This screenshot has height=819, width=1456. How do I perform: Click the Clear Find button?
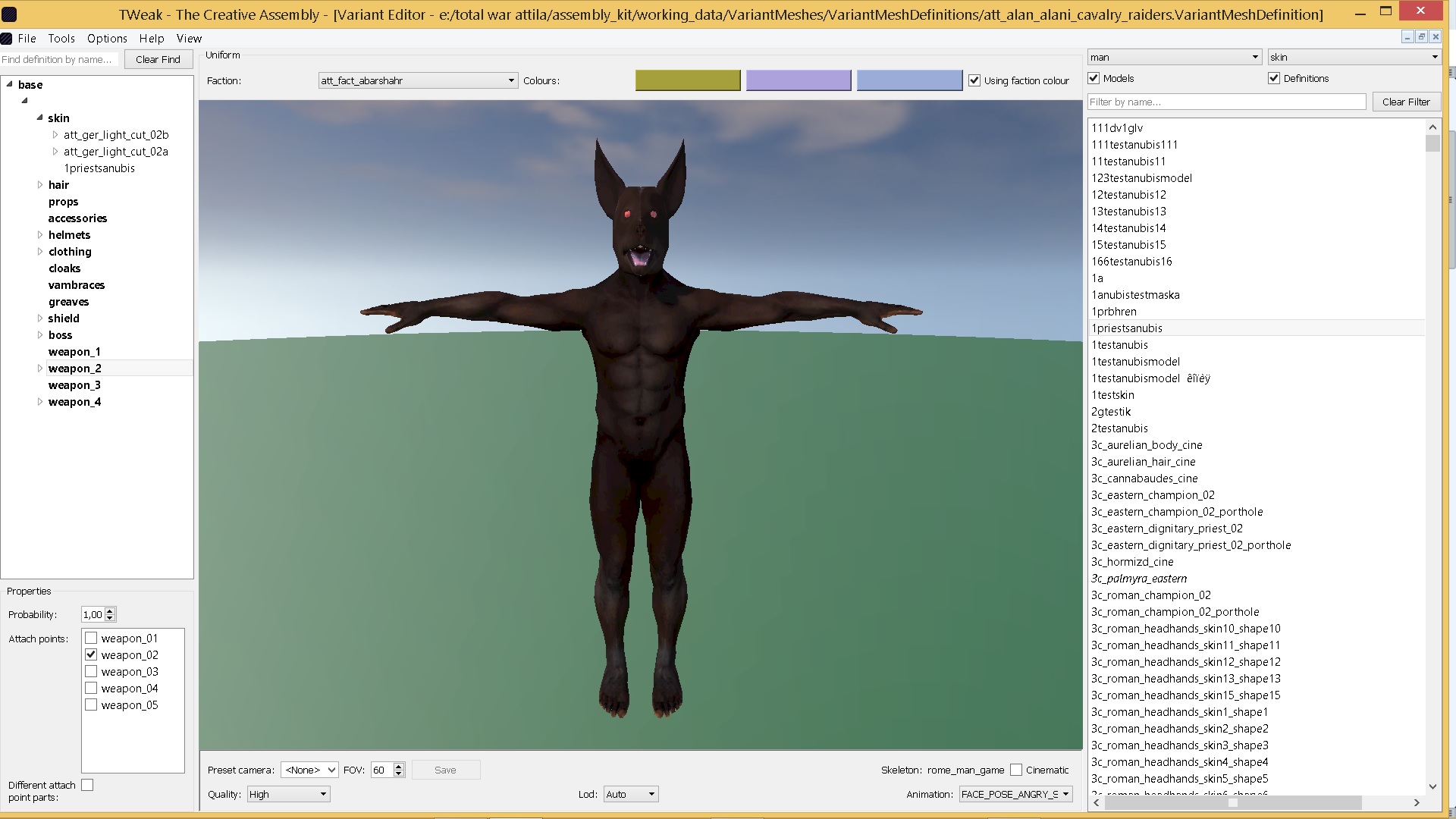(x=158, y=59)
